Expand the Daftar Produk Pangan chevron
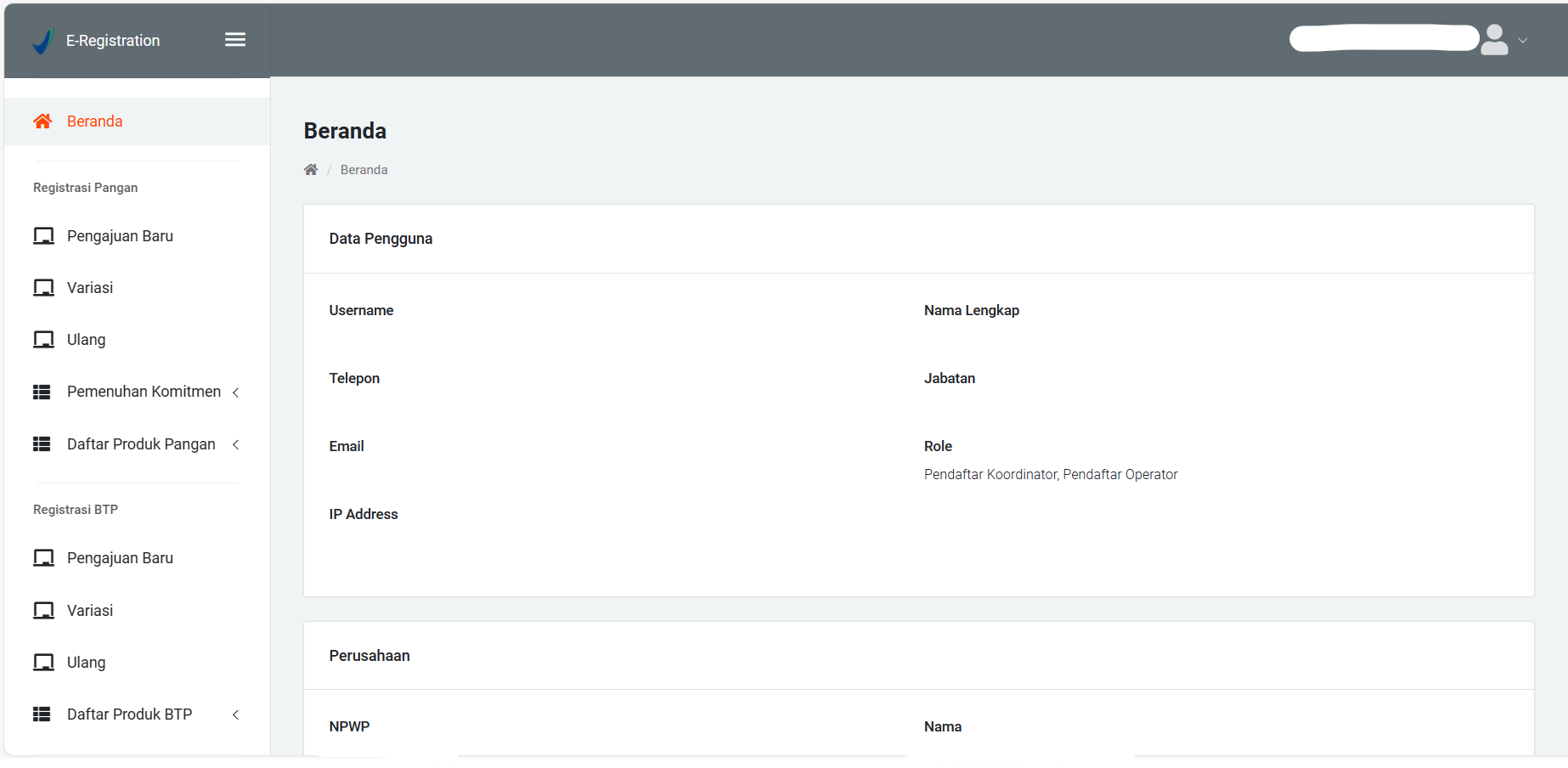1568x768 pixels. (236, 444)
